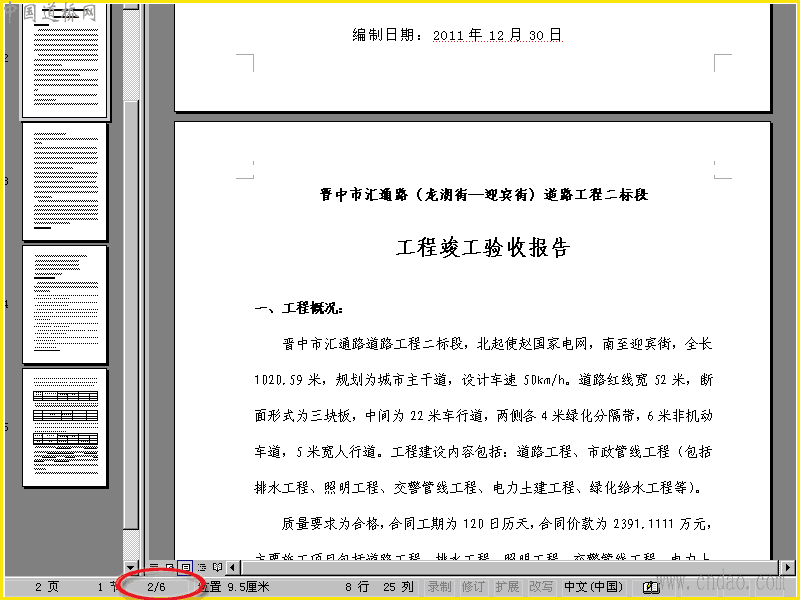The width and height of the screenshot is (800, 600).
Task: Click thumbnail pane scroll down arrow
Action: click(131, 567)
